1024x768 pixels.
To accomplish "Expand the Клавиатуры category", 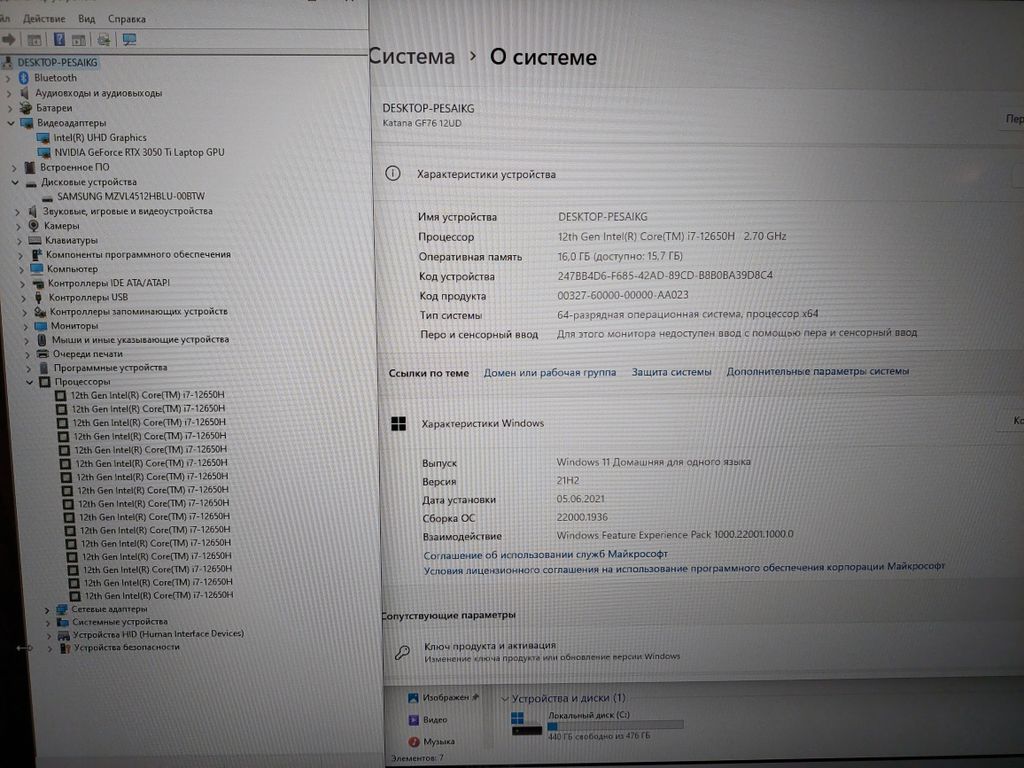I will click(x=19, y=240).
